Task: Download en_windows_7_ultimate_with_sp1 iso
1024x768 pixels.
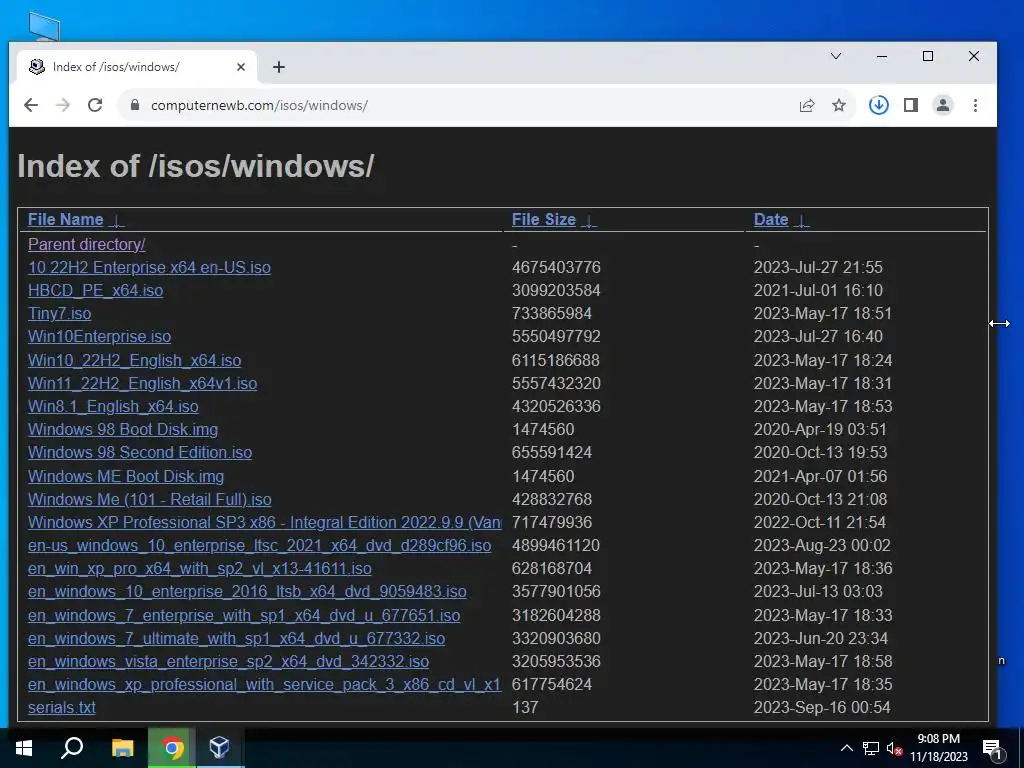Action: tap(236, 638)
